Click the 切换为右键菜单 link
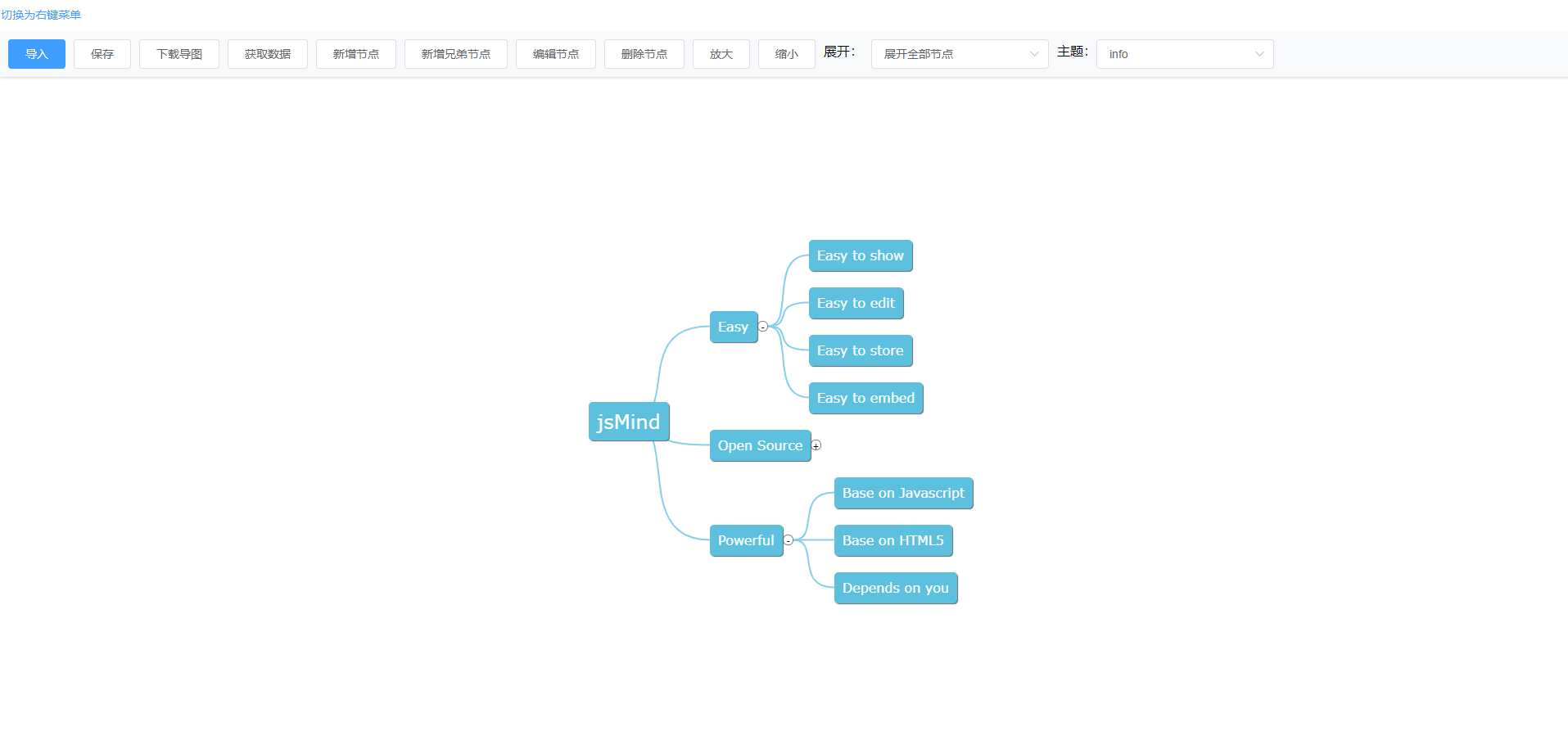This screenshot has height=745, width=1568. 40,14
